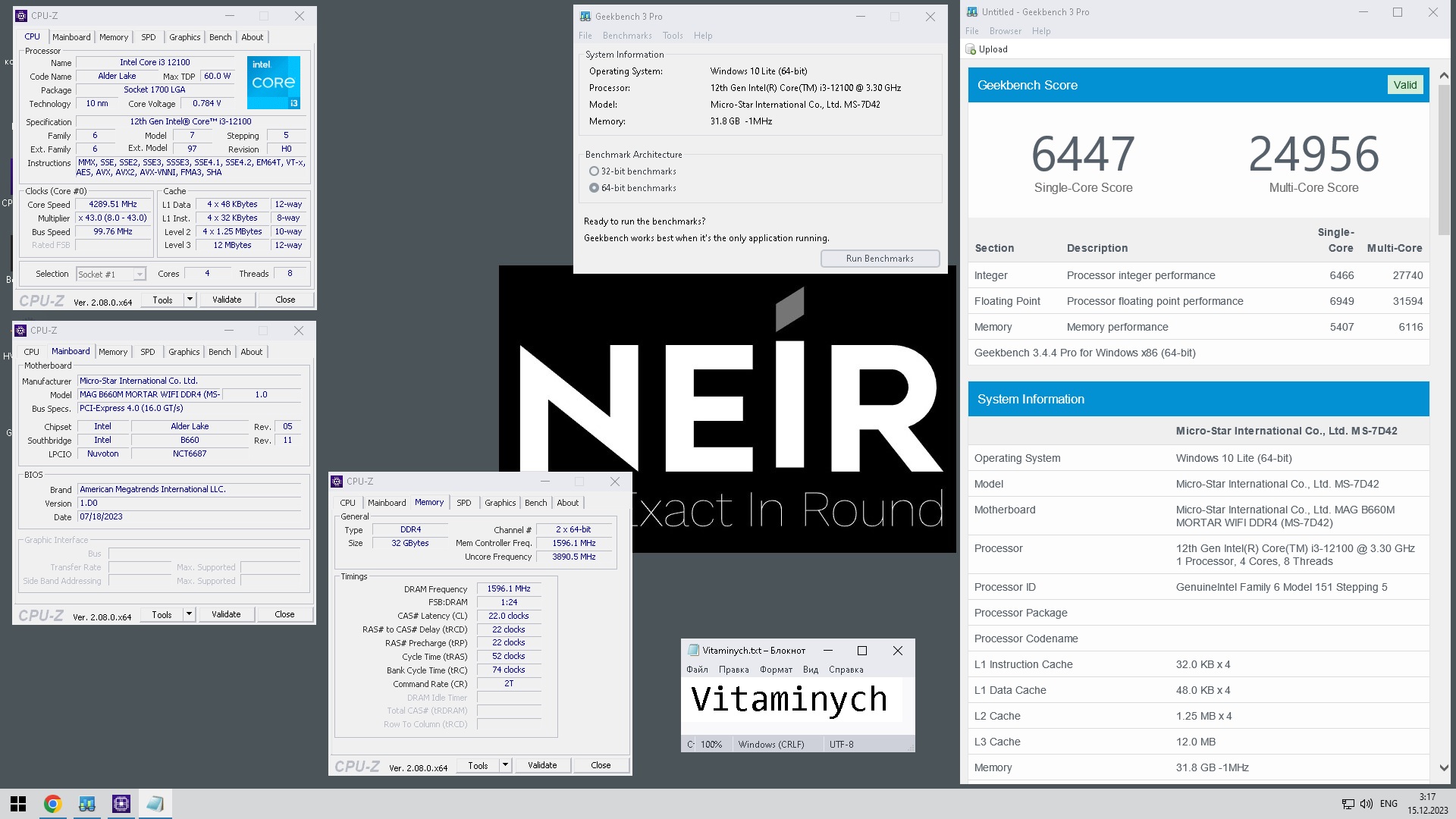Open the Notepad app on the taskbar

pos(155,804)
